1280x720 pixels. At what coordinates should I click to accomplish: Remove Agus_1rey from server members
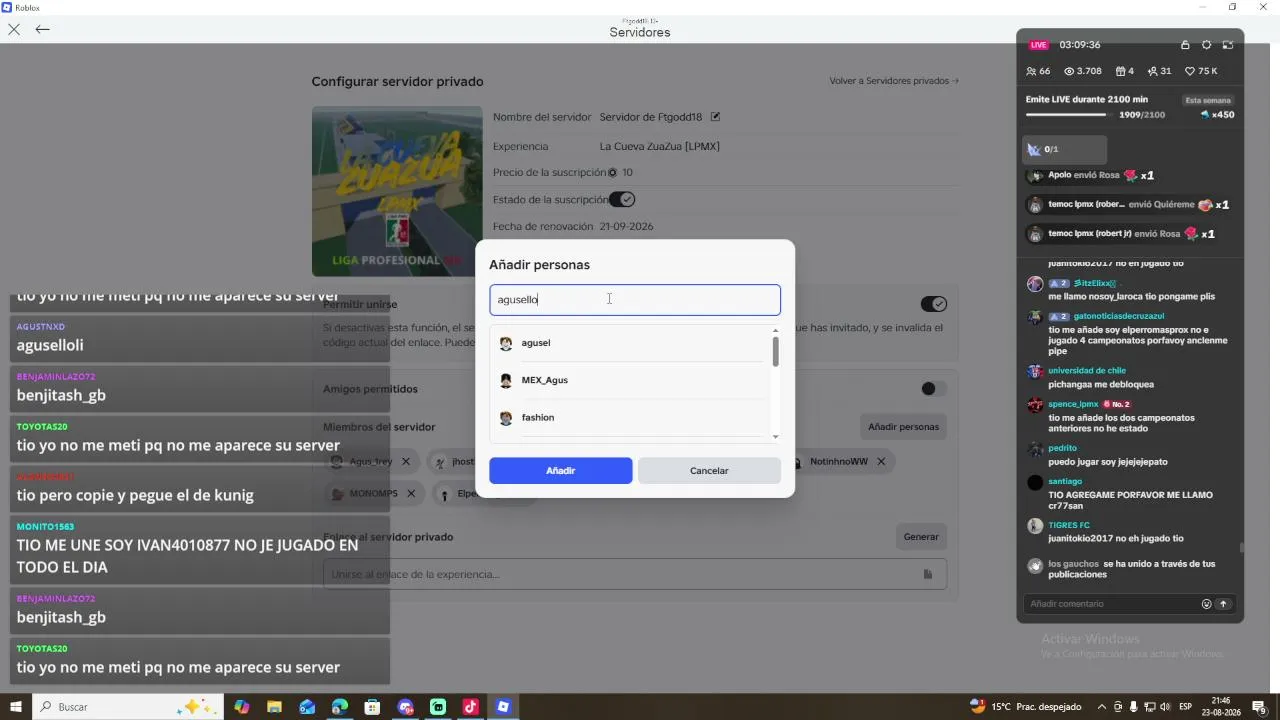coord(406,462)
